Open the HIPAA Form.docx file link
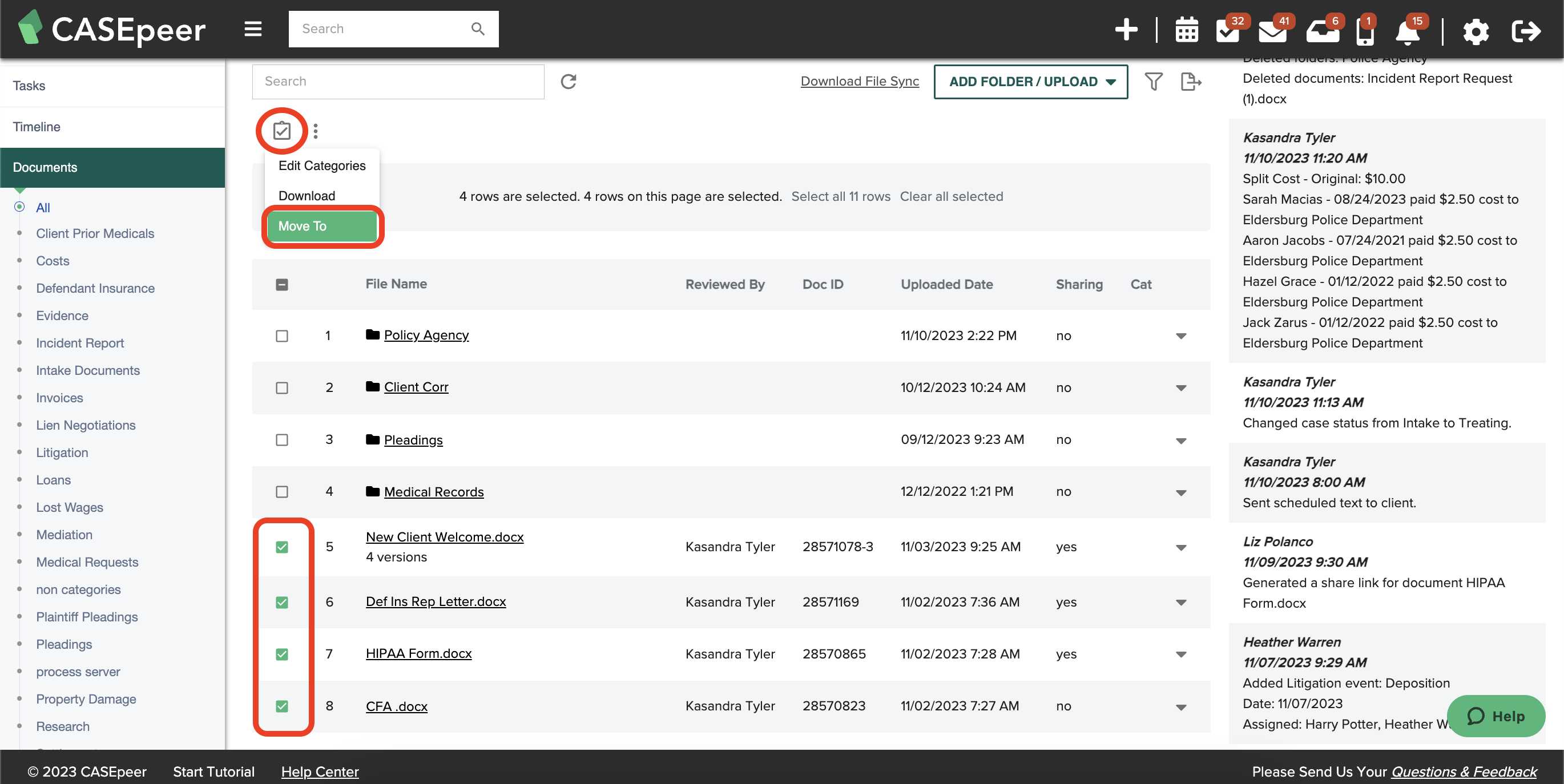This screenshot has height=784, width=1564. coord(418,653)
